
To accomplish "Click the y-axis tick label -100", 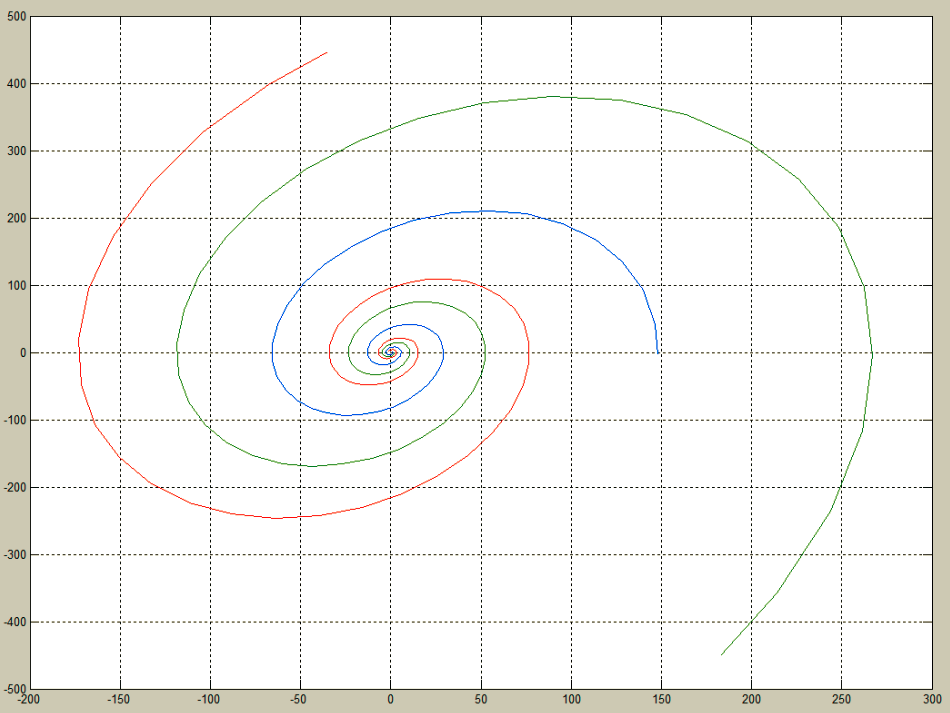I will [x=15, y=420].
